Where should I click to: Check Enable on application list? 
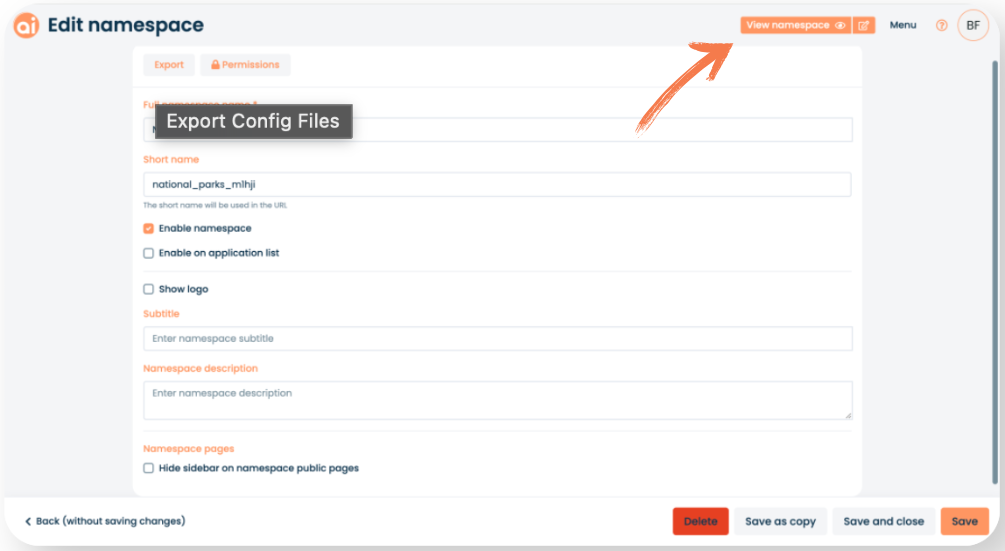point(149,253)
